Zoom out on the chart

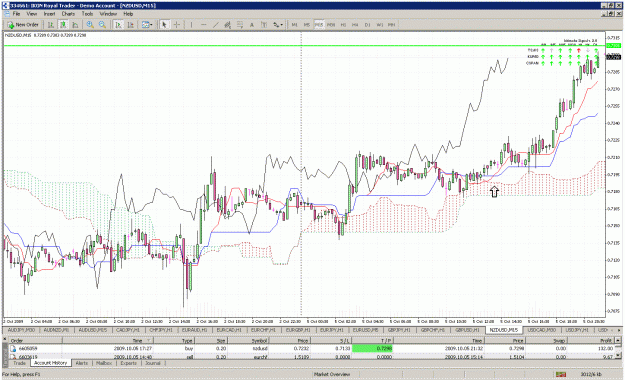102,25
